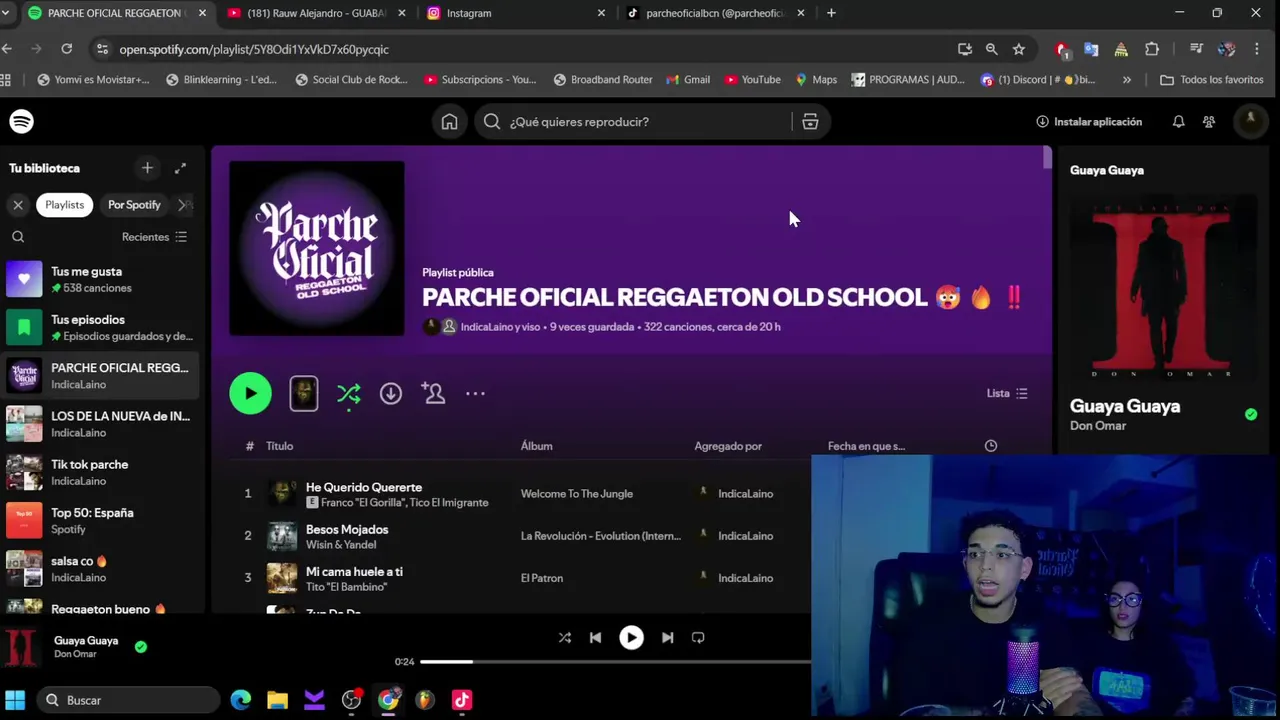
Task: Expand the bookmarks overflow chevron
Action: [1127, 80]
